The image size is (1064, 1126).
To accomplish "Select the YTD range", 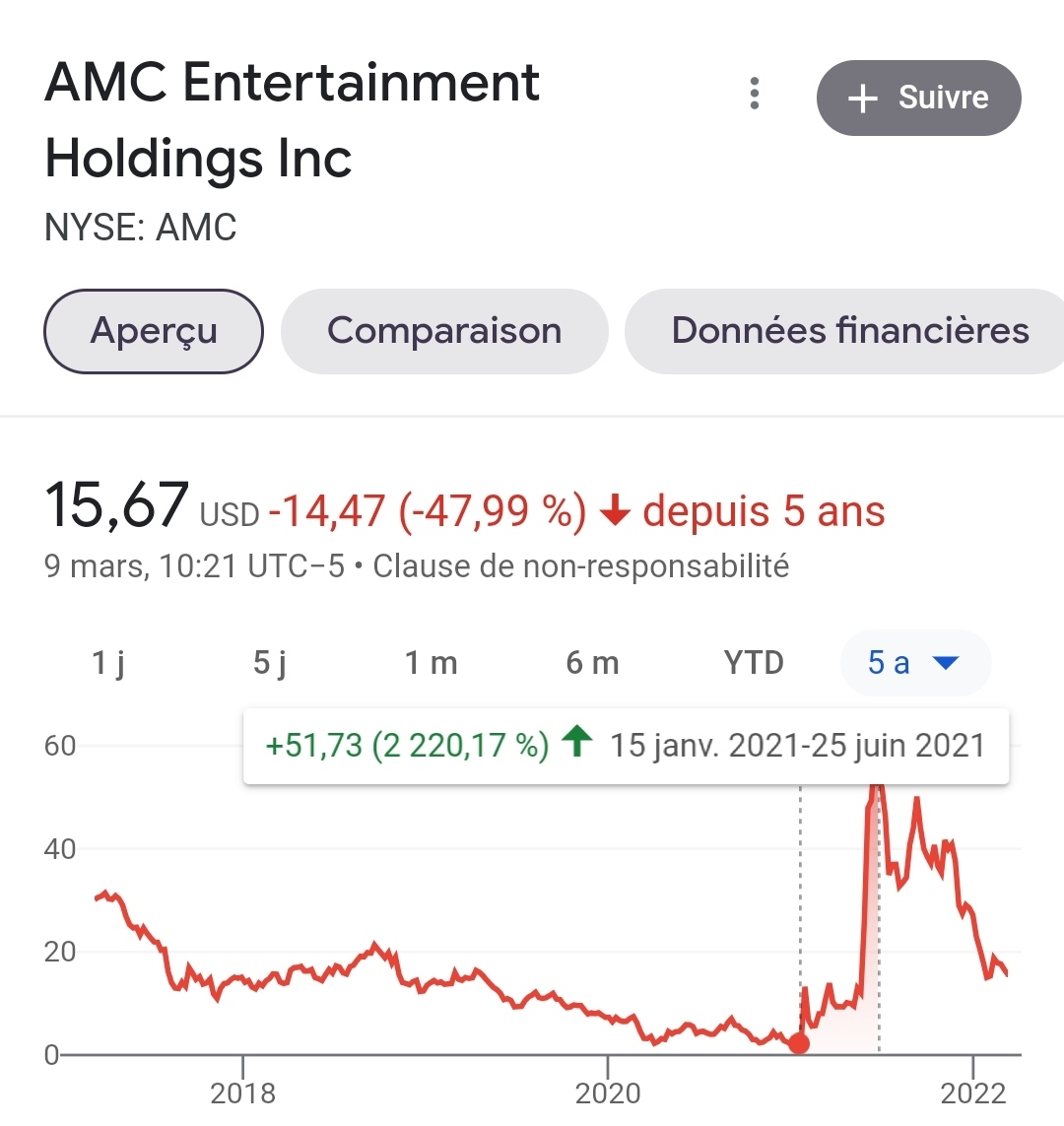I will pyautogui.click(x=754, y=663).
